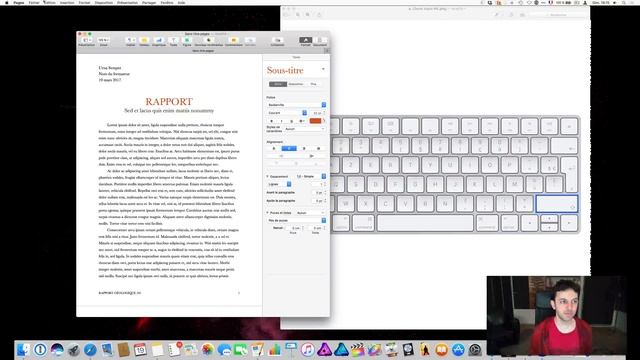Adjust the Après le paragraphe stepper
This screenshot has height=360, width=640.
(x=325, y=201)
